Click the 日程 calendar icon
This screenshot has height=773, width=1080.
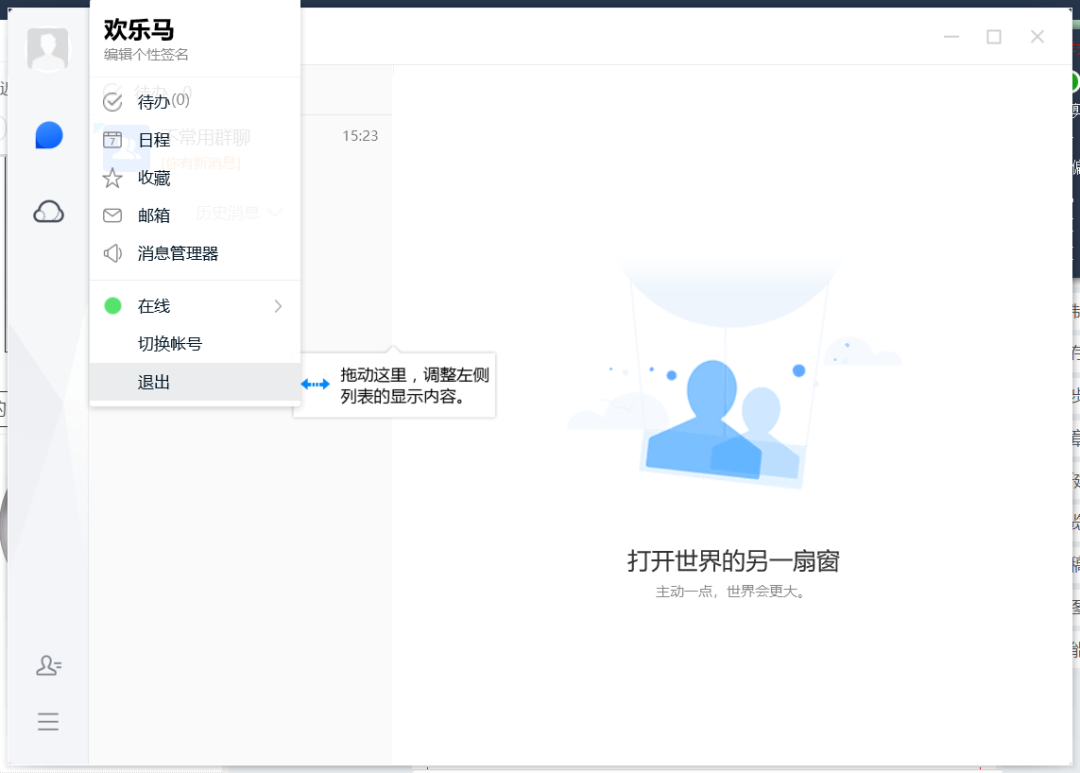tap(112, 140)
